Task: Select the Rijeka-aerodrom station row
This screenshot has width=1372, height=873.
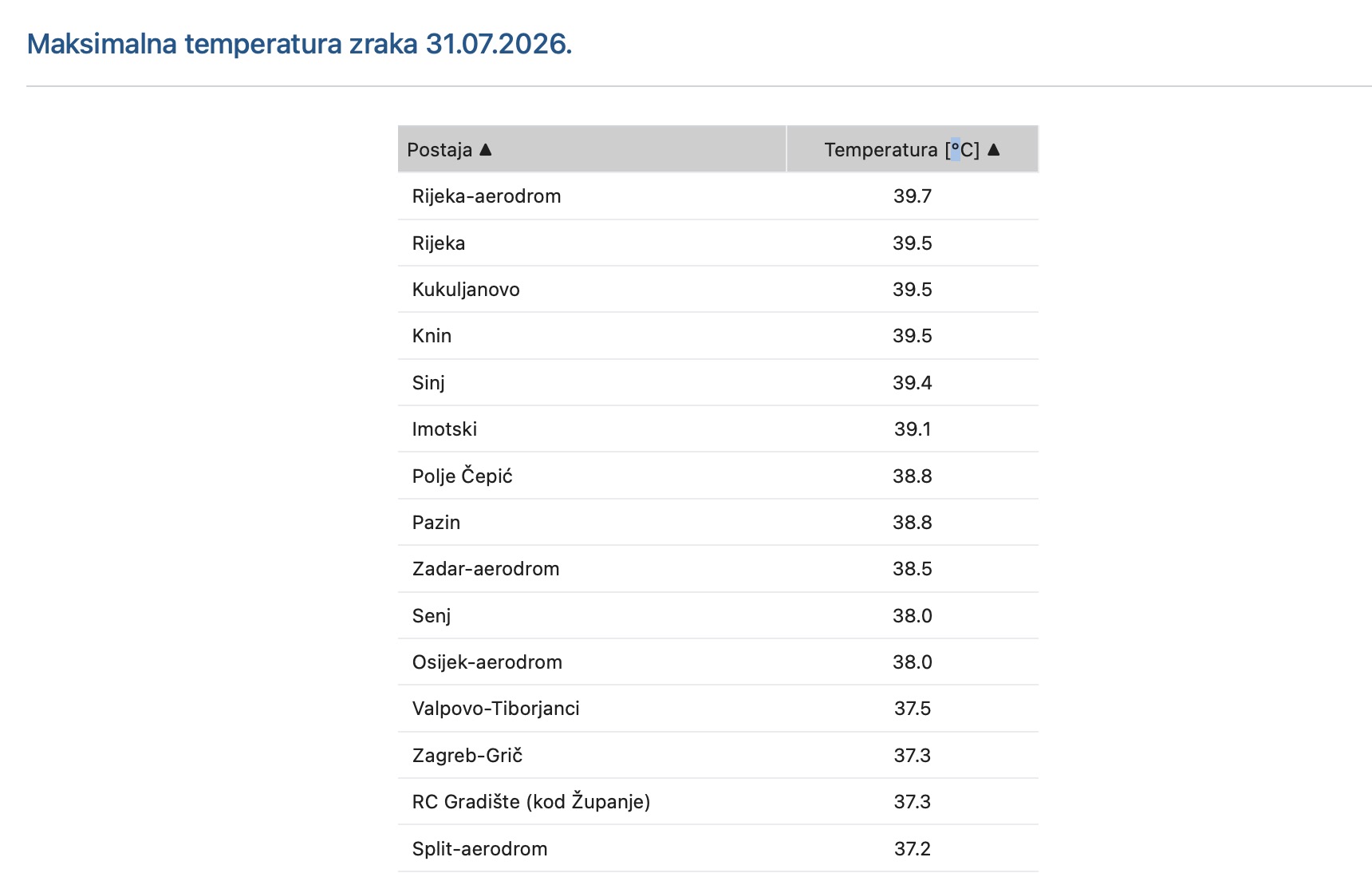Action: pyautogui.click(x=718, y=196)
